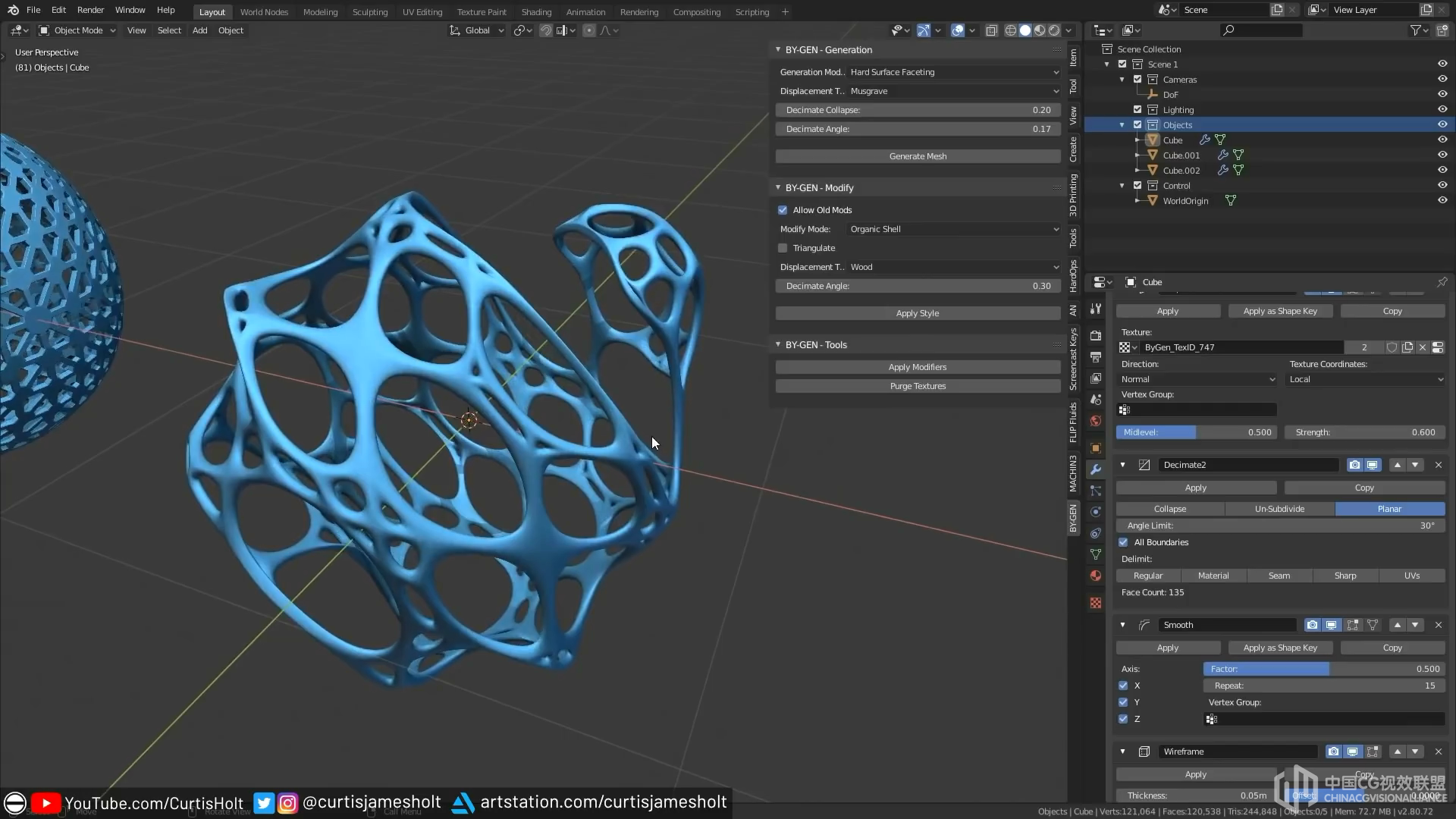Image resolution: width=1456 pixels, height=819 pixels.
Task: Select the Collapse decimate mode
Action: point(1170,509)
